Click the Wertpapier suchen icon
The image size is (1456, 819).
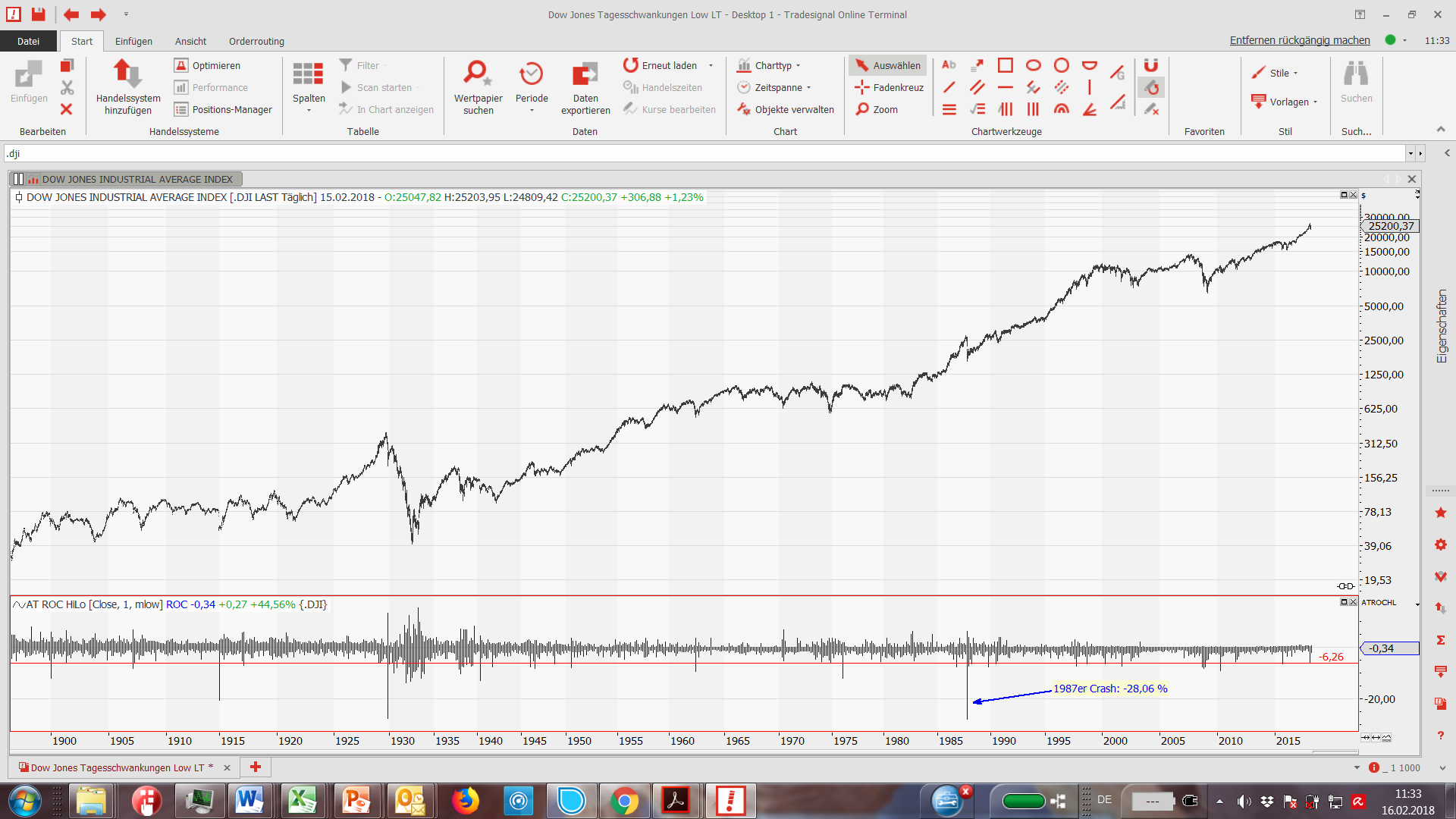[x=478, y=75]
